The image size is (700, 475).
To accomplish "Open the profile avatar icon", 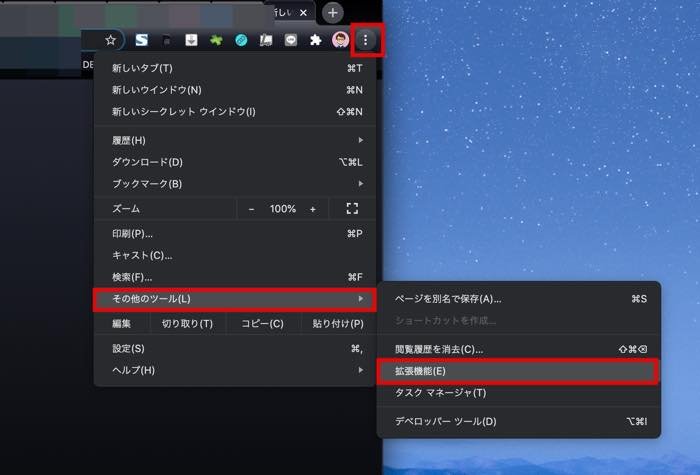I will 340,40.
